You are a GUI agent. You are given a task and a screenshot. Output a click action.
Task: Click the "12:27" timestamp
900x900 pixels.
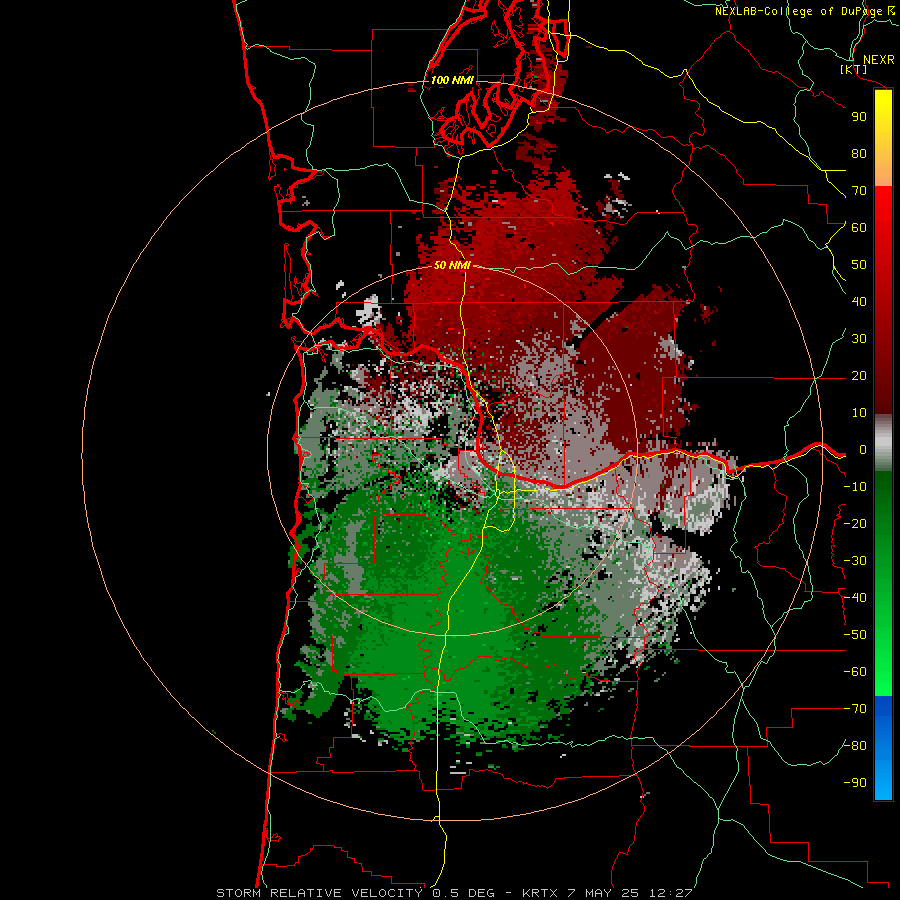[x=671, y=893]
